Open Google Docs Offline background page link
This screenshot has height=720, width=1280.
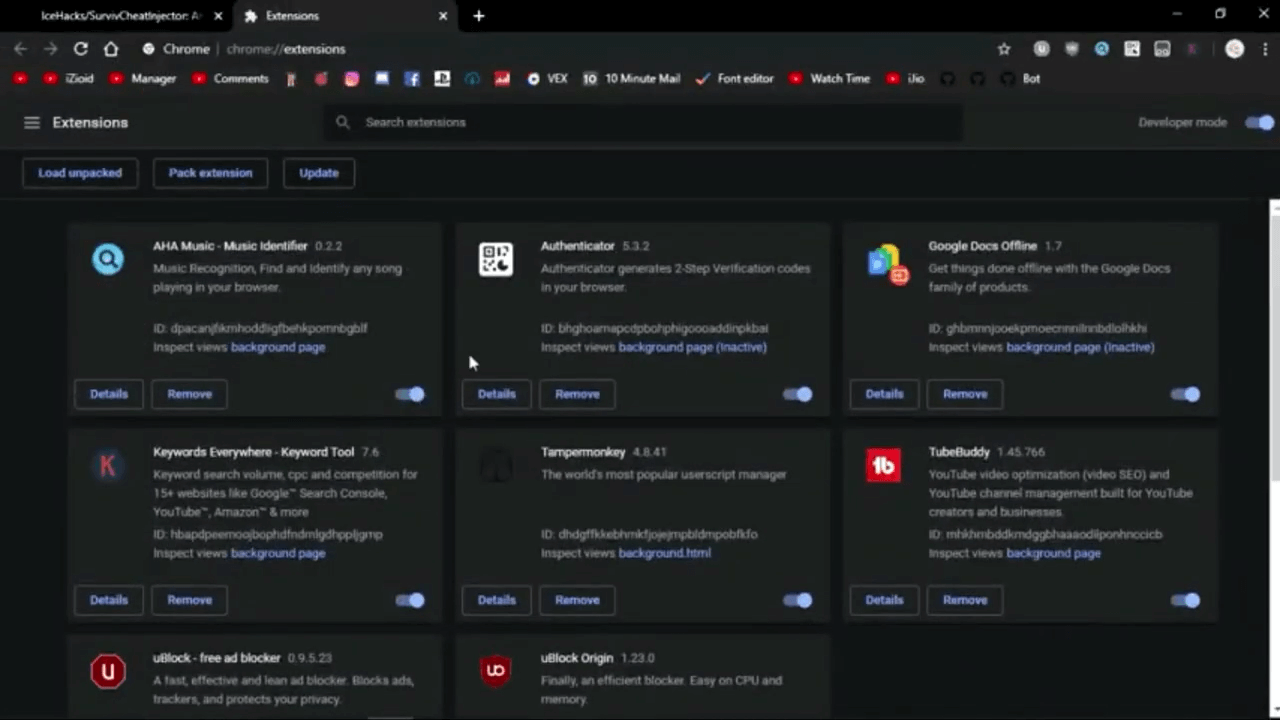pos(1080,347)
